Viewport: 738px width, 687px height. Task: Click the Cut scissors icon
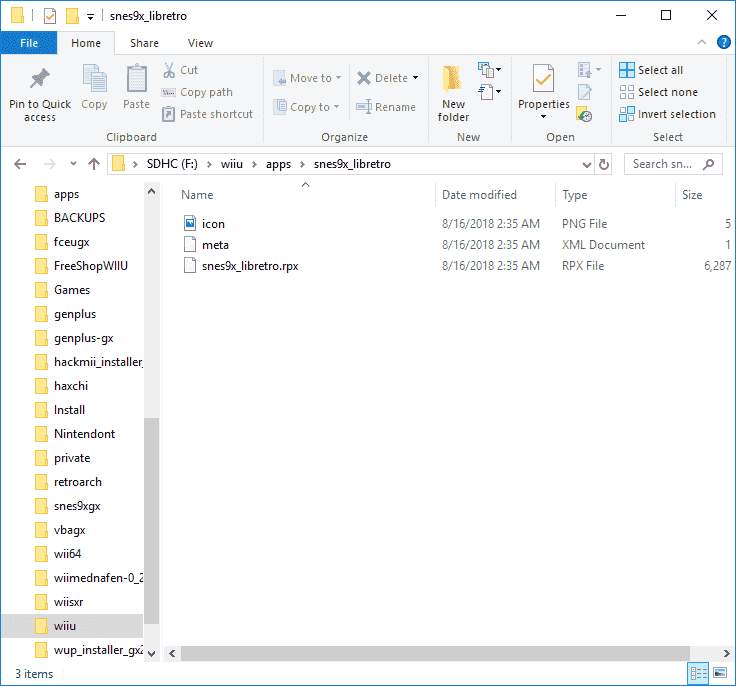tap(169, 70)
